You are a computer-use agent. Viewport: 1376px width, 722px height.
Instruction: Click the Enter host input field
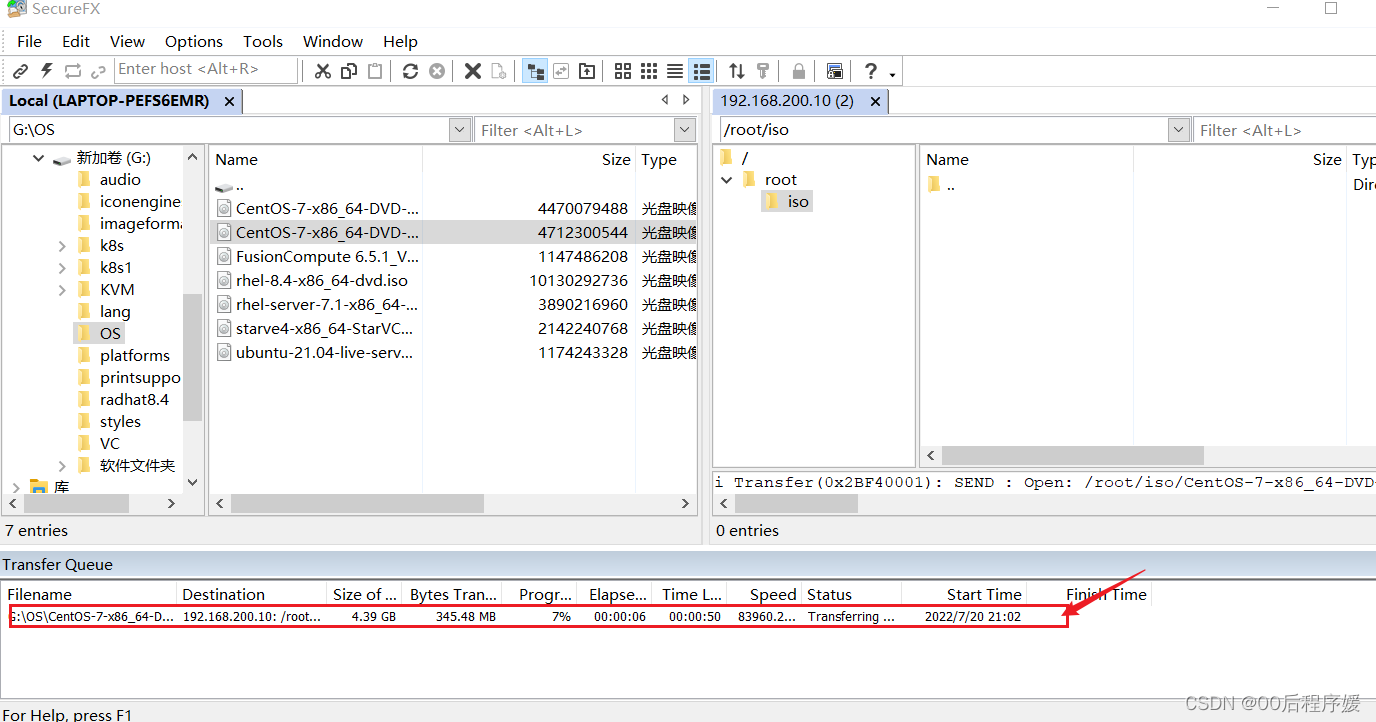click(206, 69)
